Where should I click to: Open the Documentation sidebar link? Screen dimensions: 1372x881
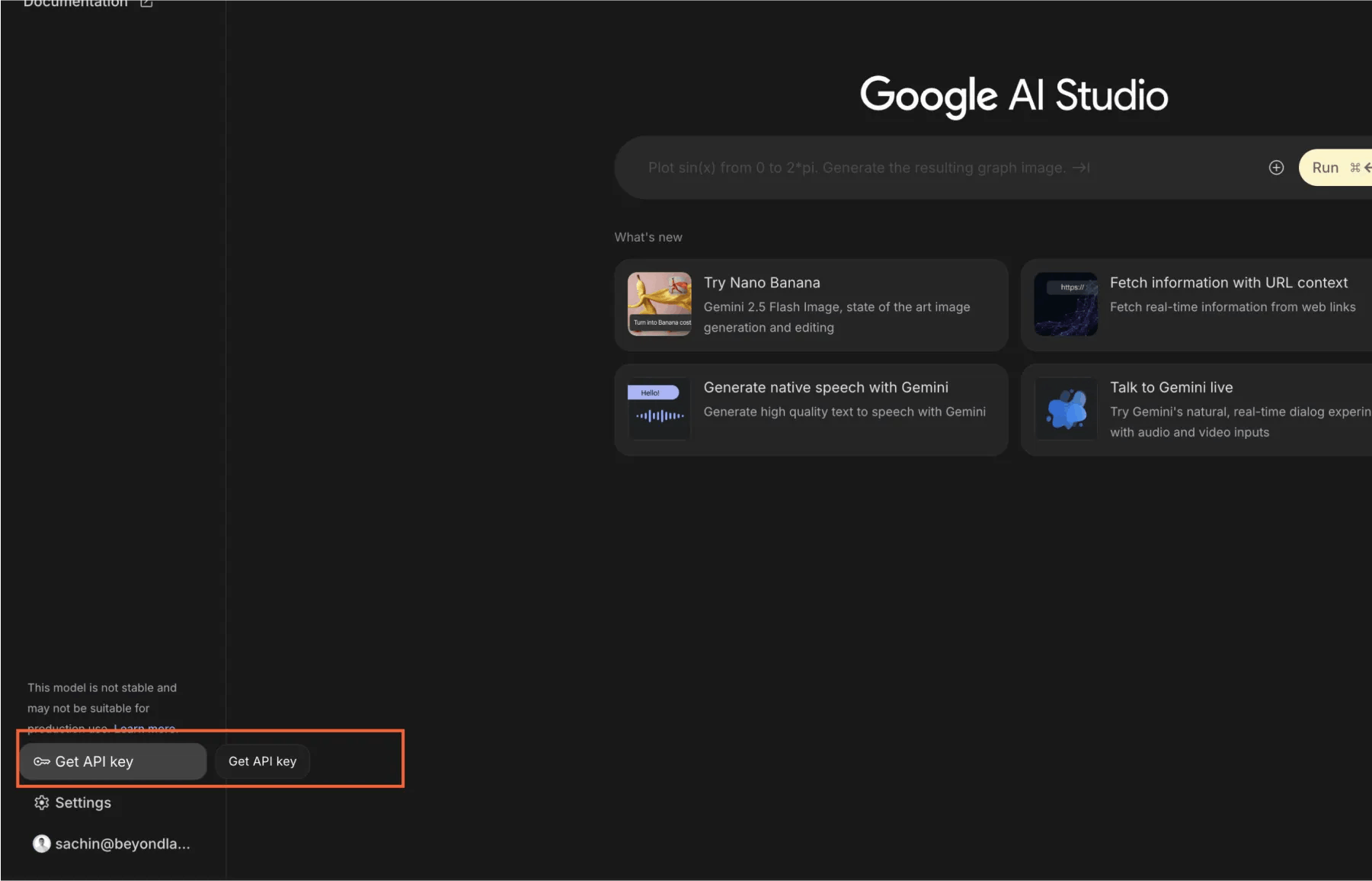tap(75, 4)
